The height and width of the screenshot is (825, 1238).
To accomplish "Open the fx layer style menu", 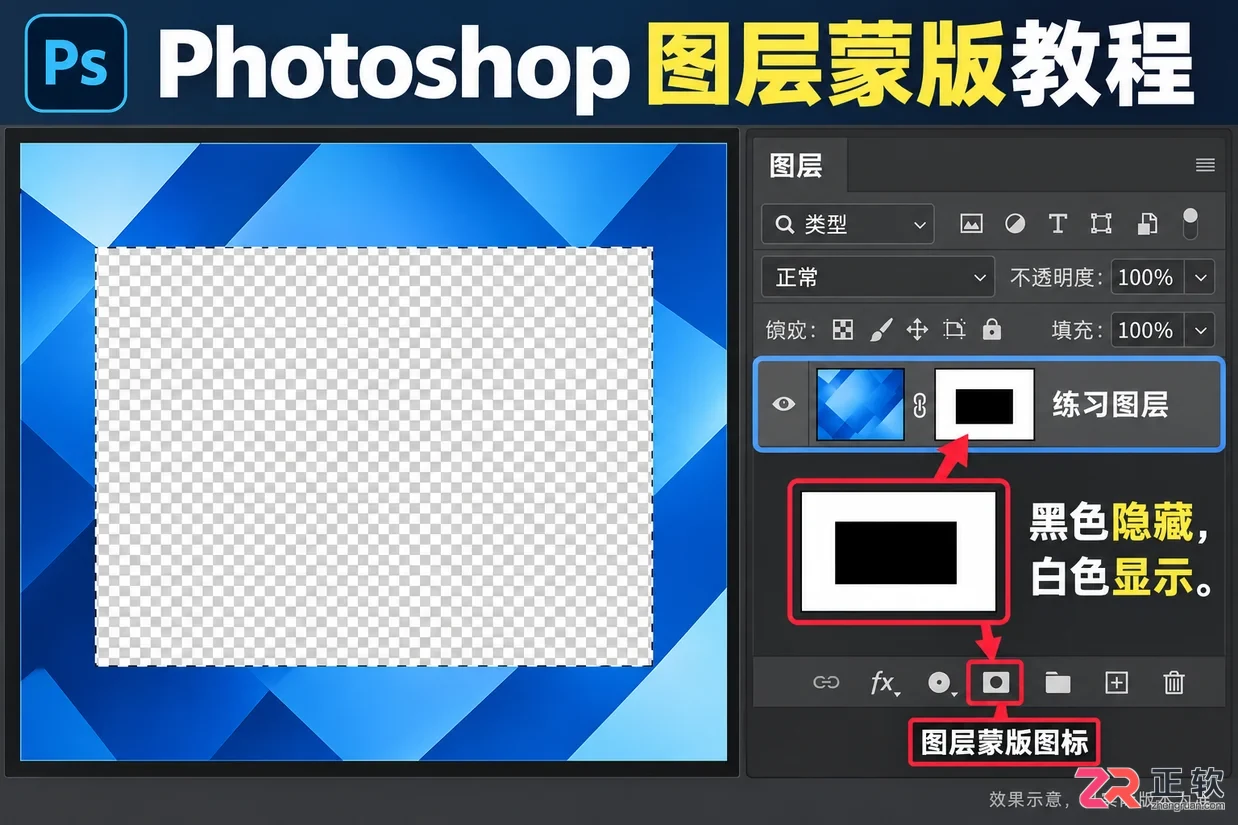I will click(x=883, y=683).
